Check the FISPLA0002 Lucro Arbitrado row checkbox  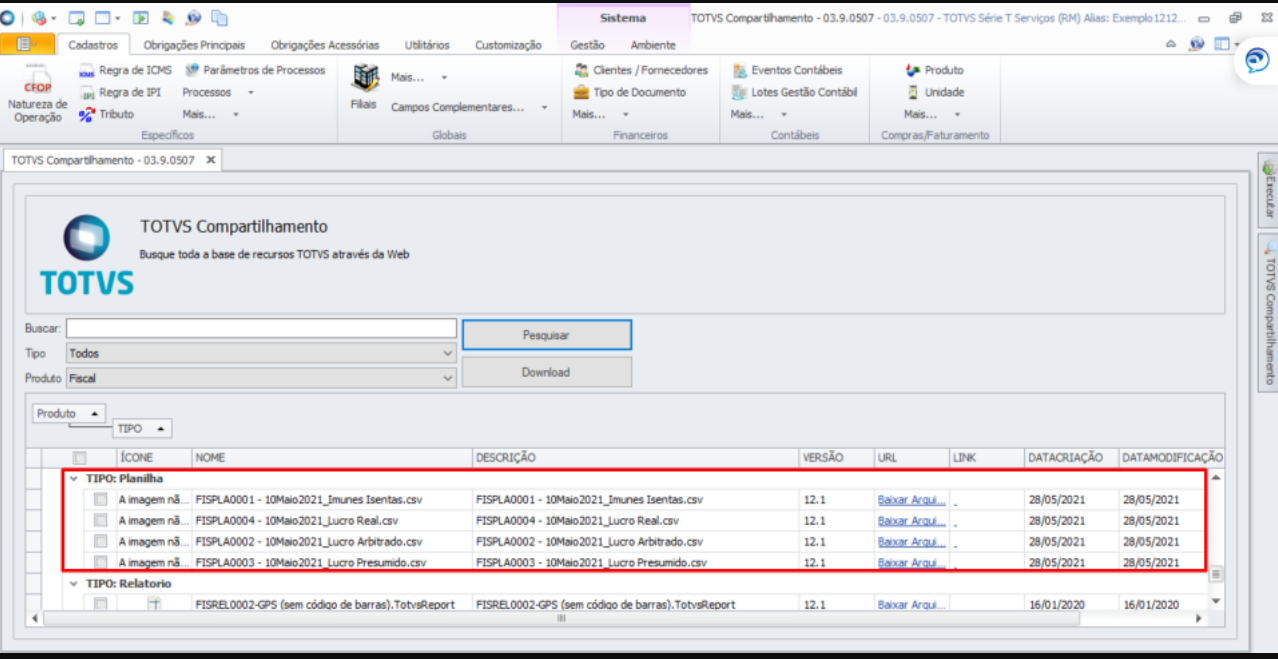click(x=101, y=541)
